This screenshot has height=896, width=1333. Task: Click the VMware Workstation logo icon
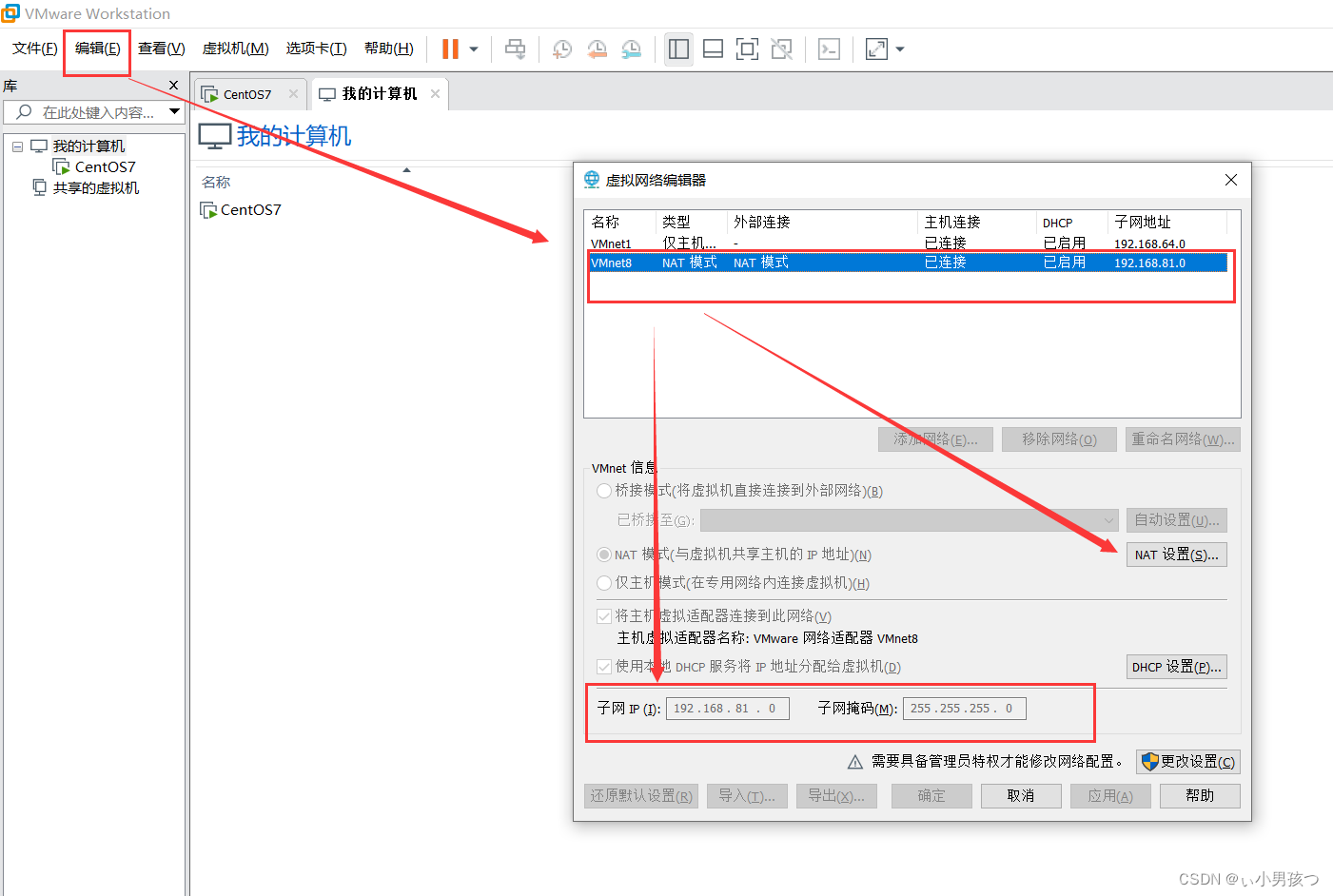click(10, 13)
